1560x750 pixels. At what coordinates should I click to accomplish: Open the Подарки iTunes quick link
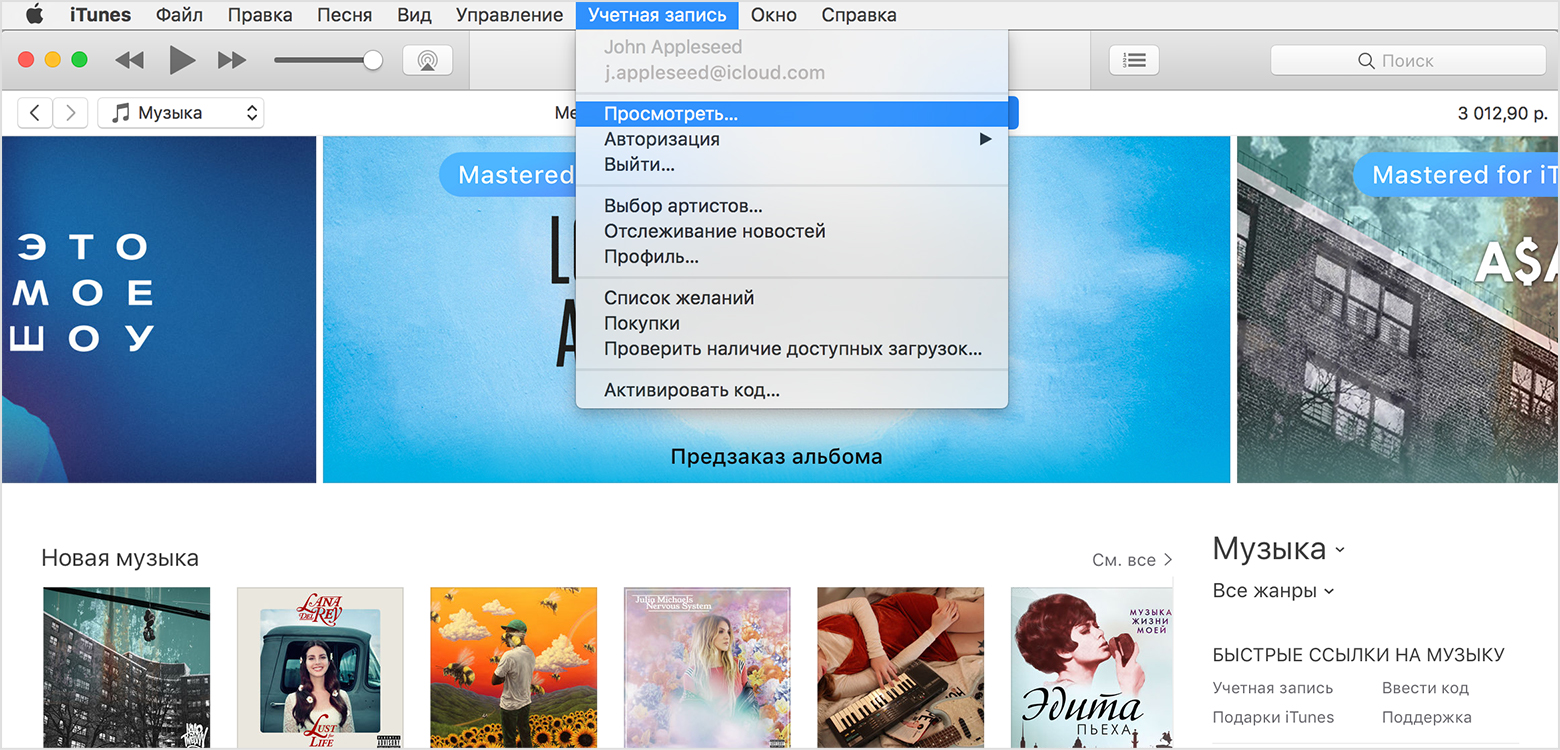1273,717
